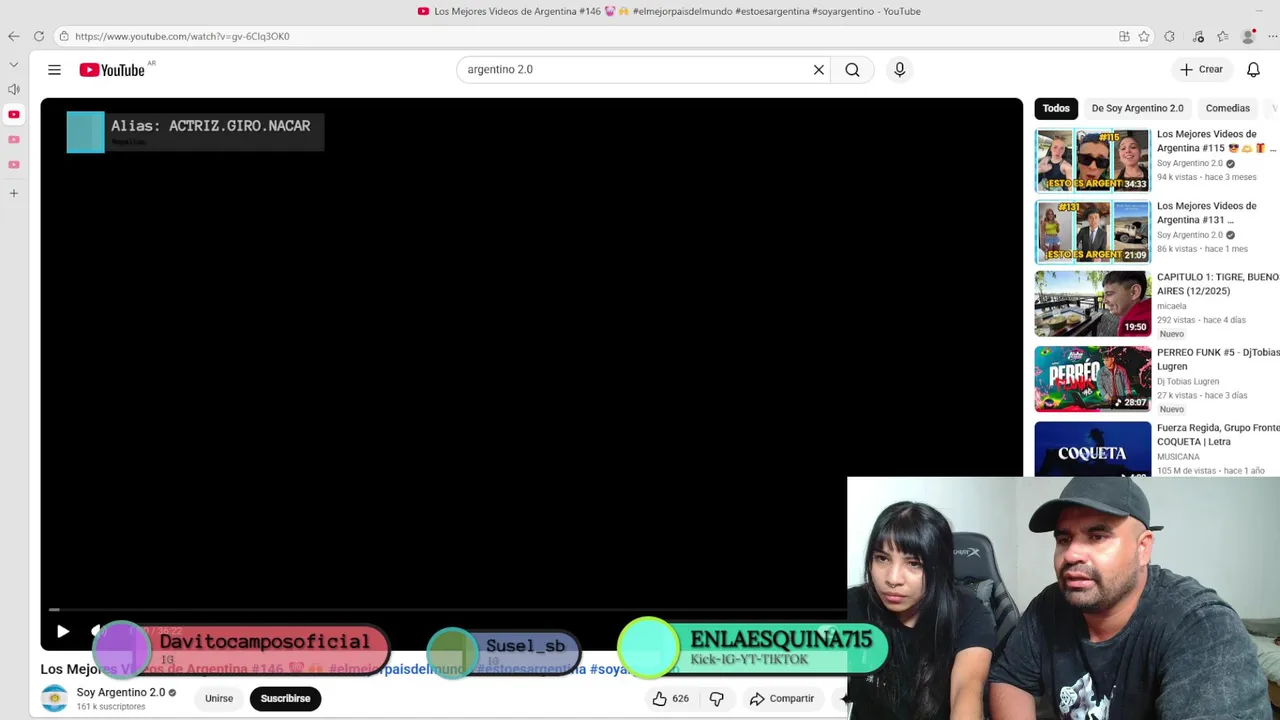Reload the page with the refresh icon

[39, 36]
